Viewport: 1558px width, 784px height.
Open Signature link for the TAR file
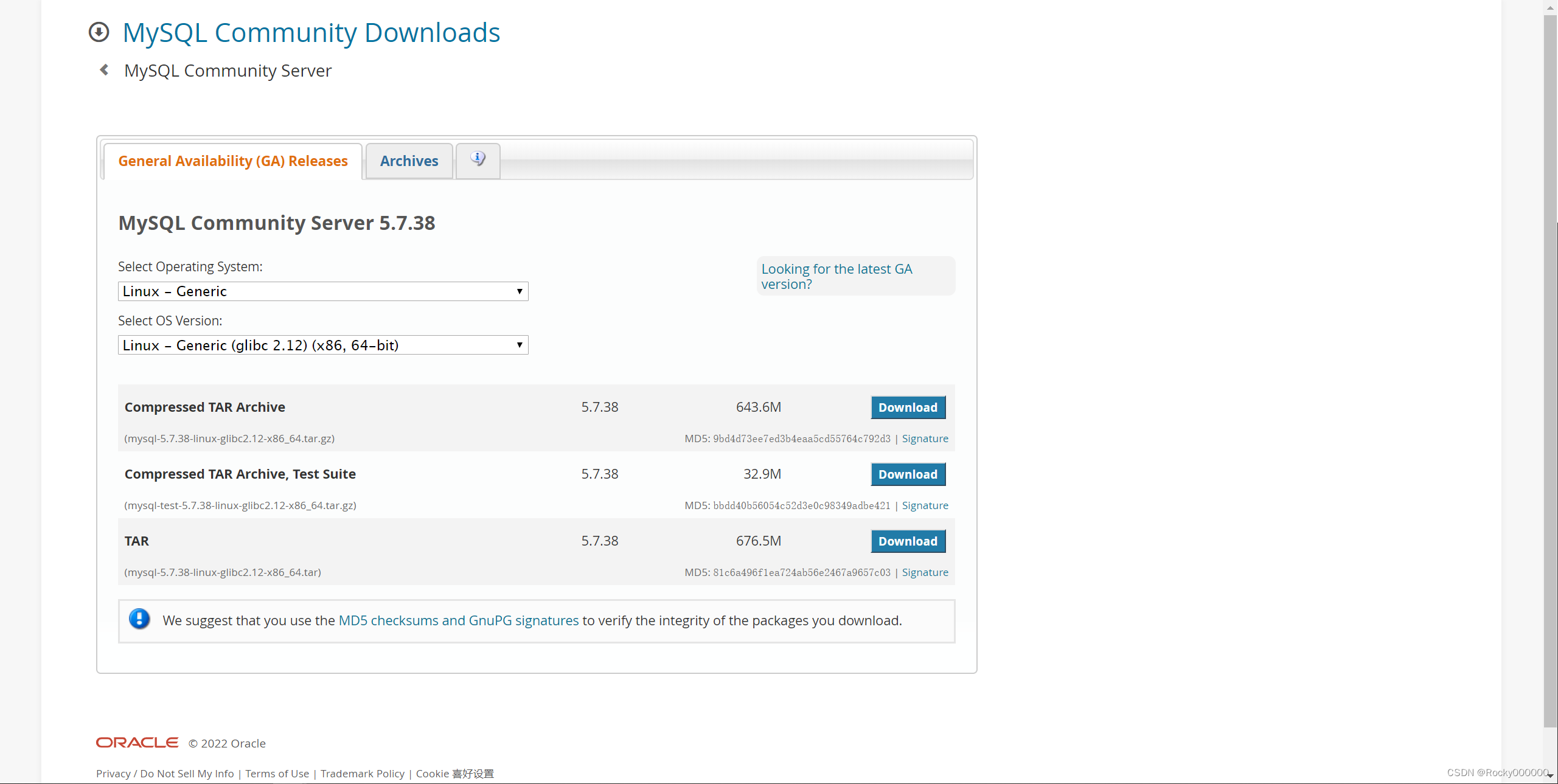pyautogui.click(x=925, y=572)
